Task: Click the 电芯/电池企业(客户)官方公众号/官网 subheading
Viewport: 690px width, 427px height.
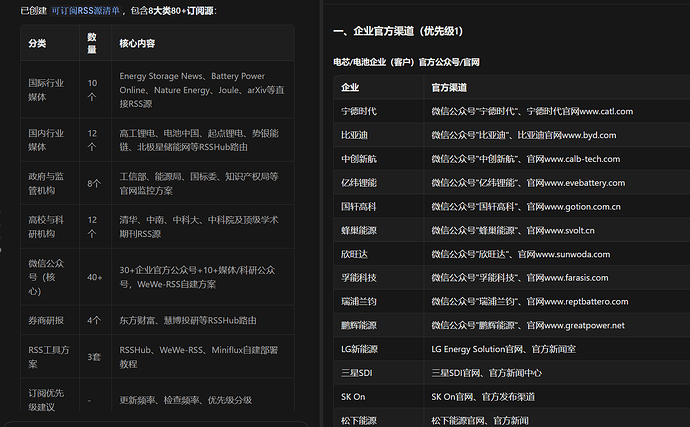Action: (406, 62)
